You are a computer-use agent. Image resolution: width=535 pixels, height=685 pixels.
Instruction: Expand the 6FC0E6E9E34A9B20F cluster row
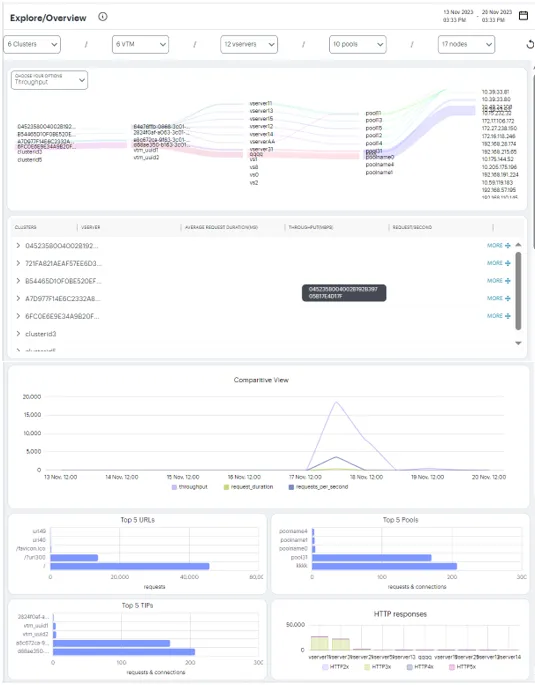[x=18, y=316]
